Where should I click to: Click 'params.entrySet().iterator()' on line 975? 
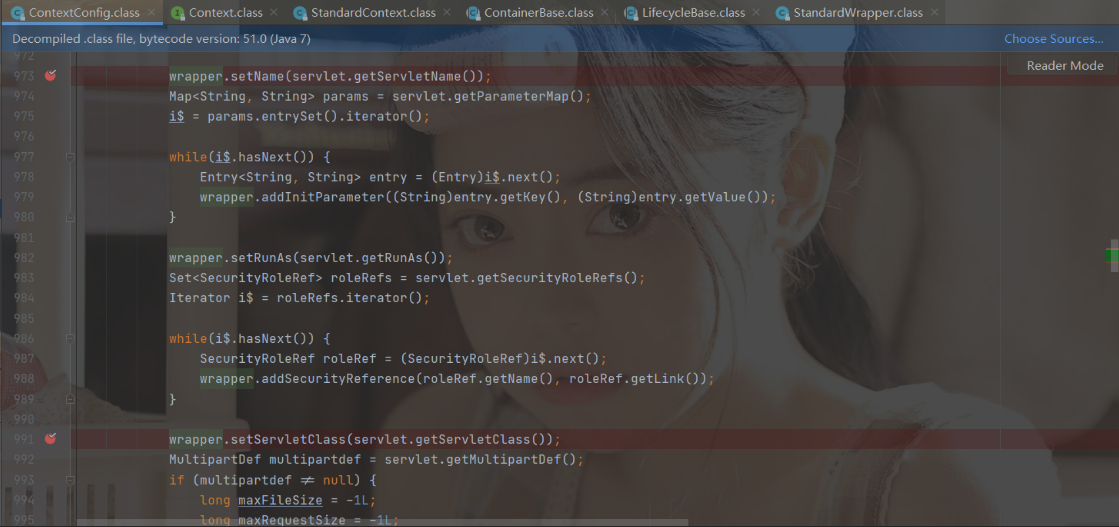point(316,116)
